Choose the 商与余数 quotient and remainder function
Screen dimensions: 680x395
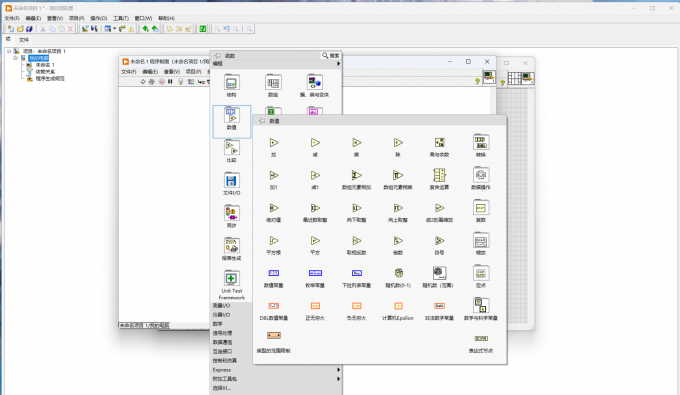click(x=439, y=143)
